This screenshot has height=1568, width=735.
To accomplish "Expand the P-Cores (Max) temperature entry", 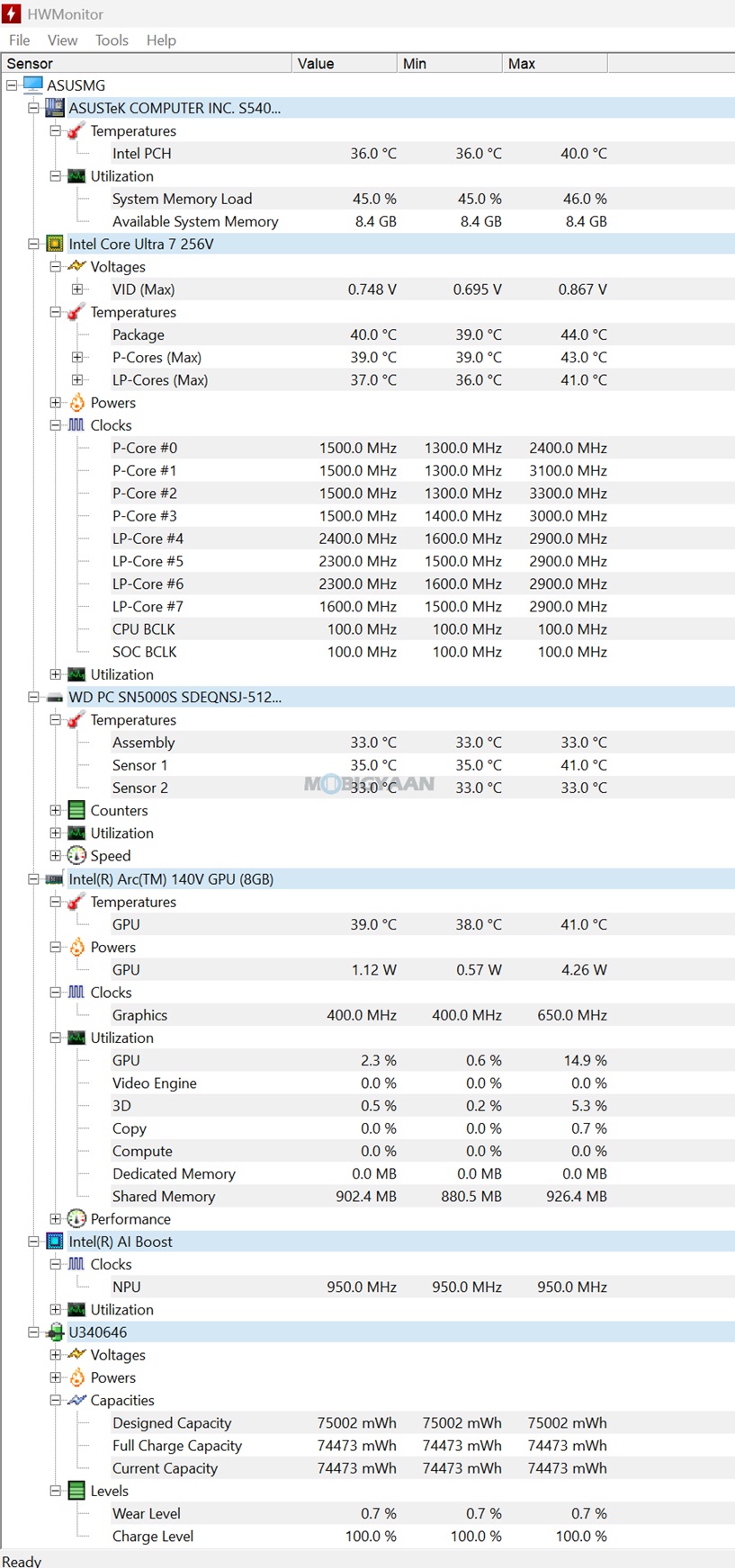I will [x=77, y=357].
